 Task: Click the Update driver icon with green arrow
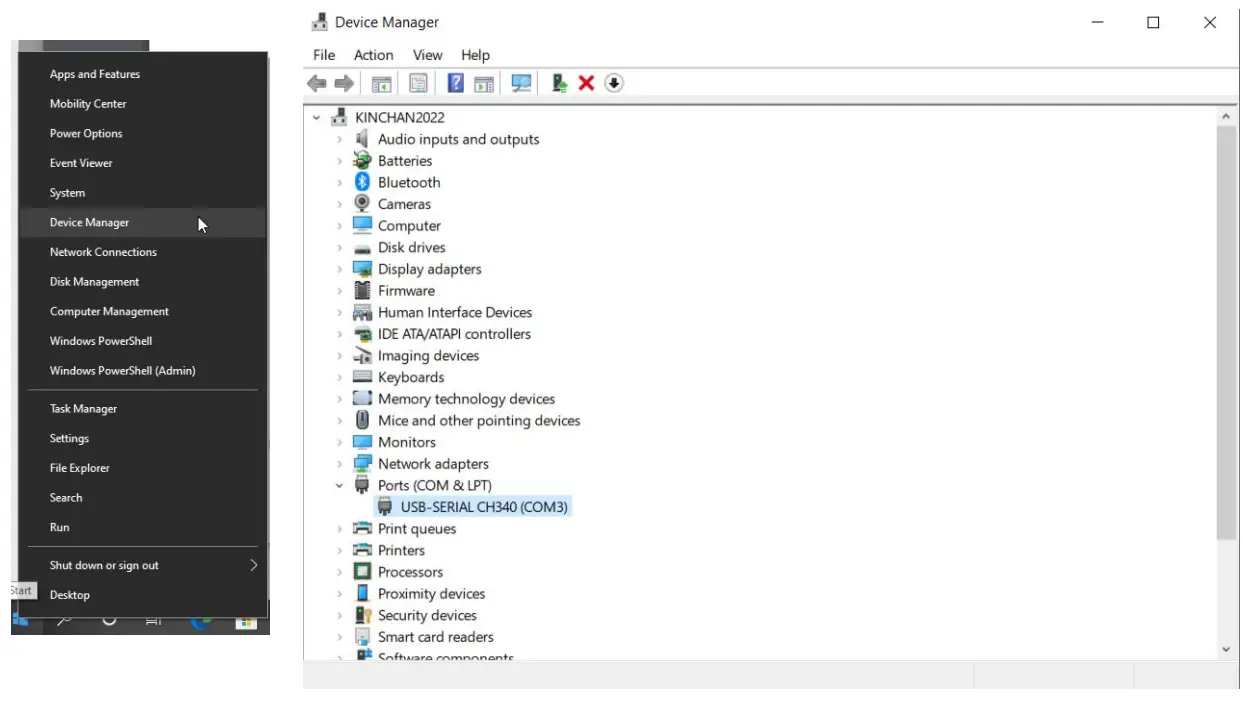click(x=559, y=83)
